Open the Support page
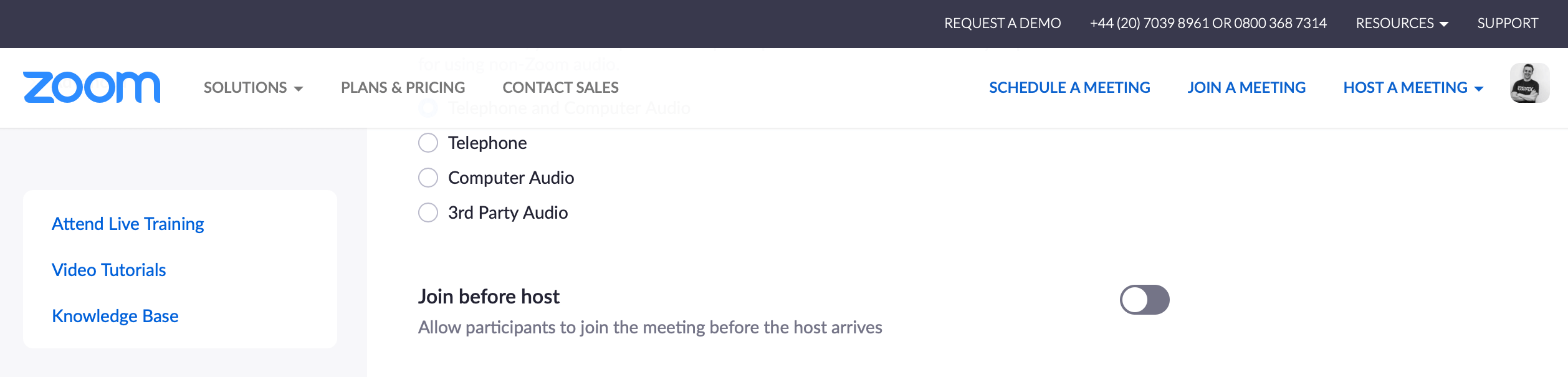The image size is (1568, 377). coord(1508,24)
